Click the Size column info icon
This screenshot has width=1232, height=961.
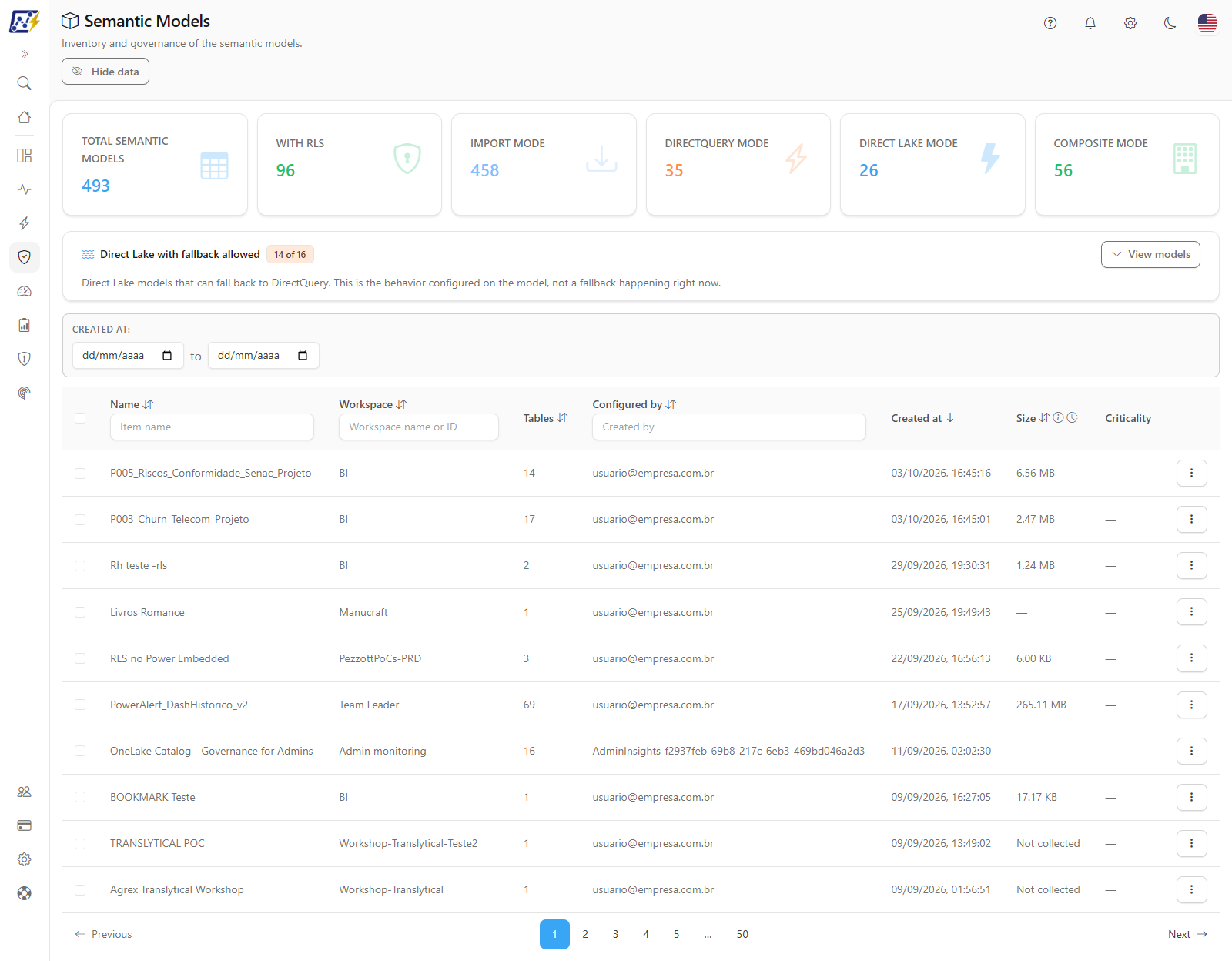coord(1058,418)
